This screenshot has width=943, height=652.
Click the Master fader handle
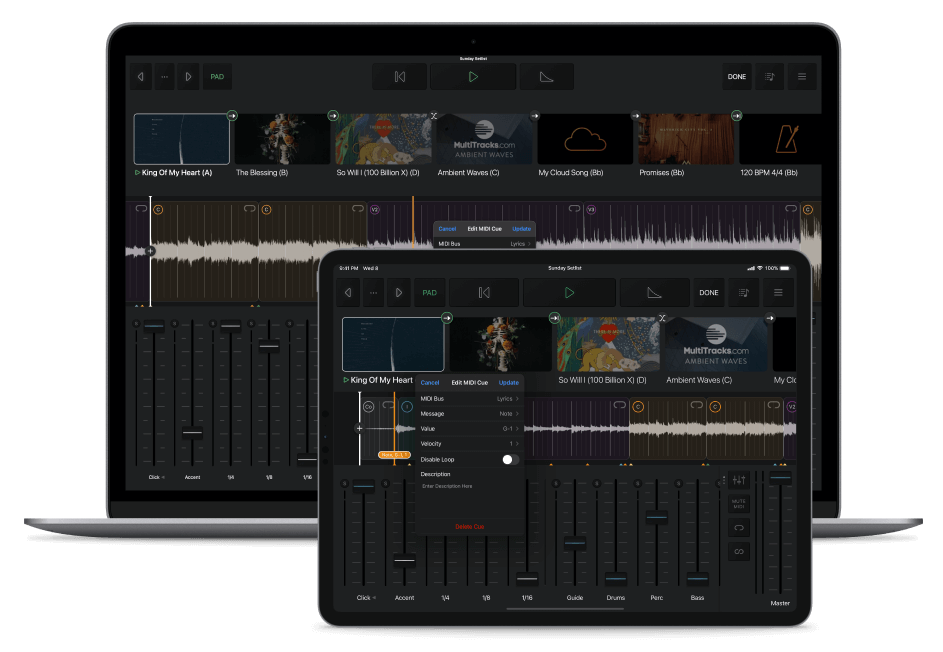tap(780, 478)
